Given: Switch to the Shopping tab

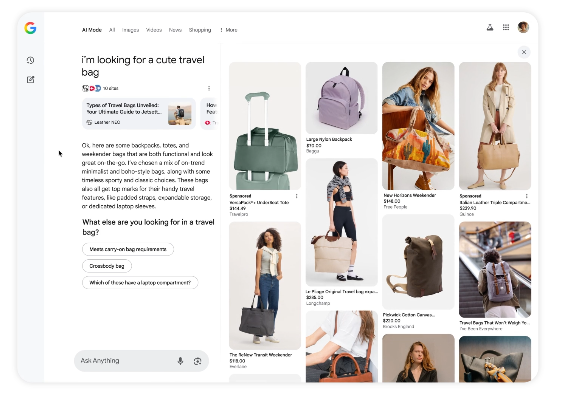Looking at the screenshot, I should (200, 30).
